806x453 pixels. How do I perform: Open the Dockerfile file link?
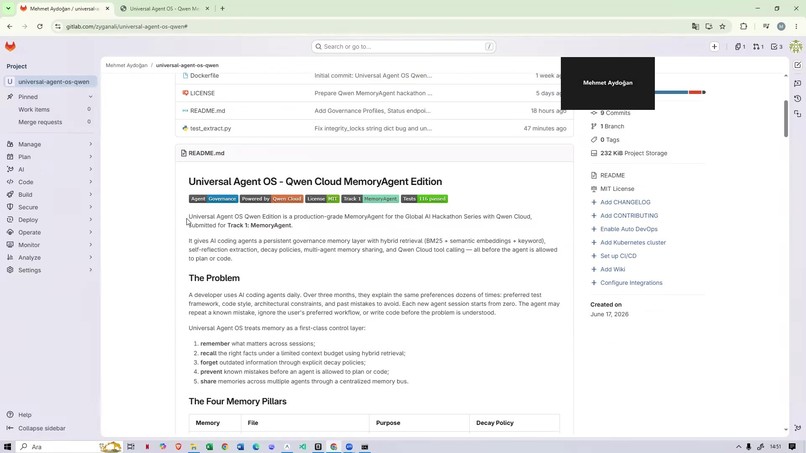pos(205,76)
